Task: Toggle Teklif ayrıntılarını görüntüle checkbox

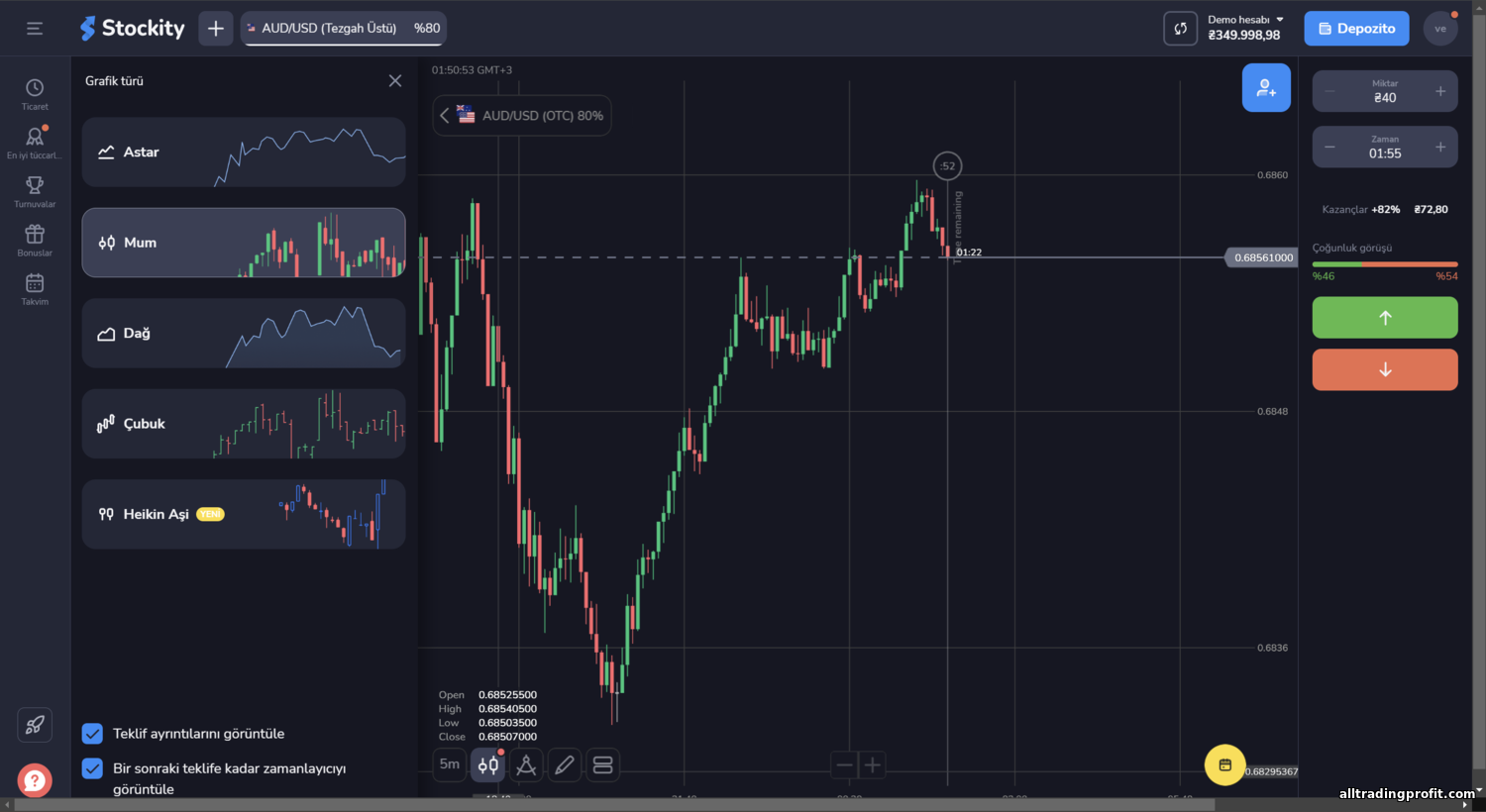Action: (92, 734)
